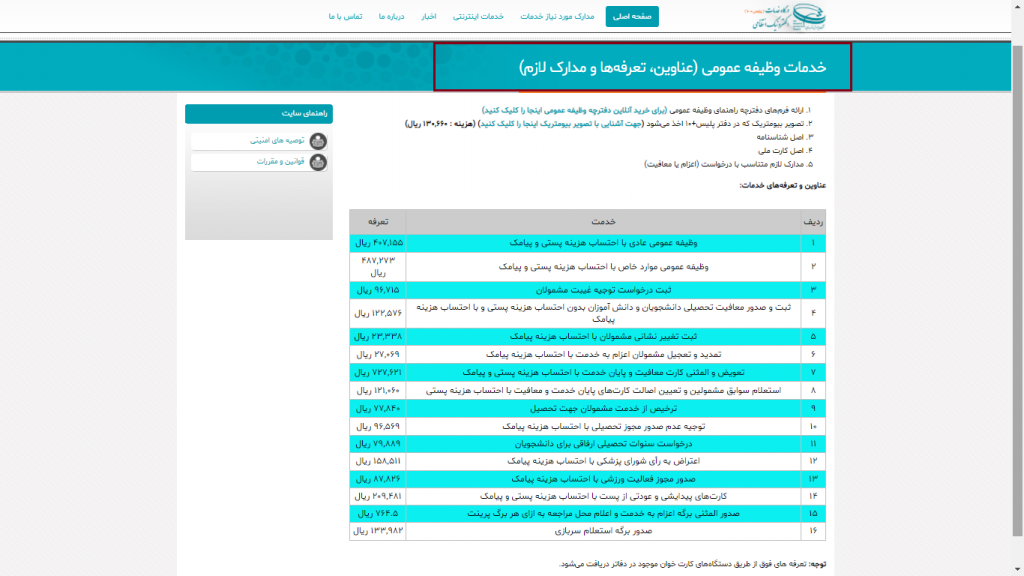Click tariff ۸۷,۸۲۶ ریال
Image resolution: width=1024 pixels, height=576 pixels.
[378, 479]
